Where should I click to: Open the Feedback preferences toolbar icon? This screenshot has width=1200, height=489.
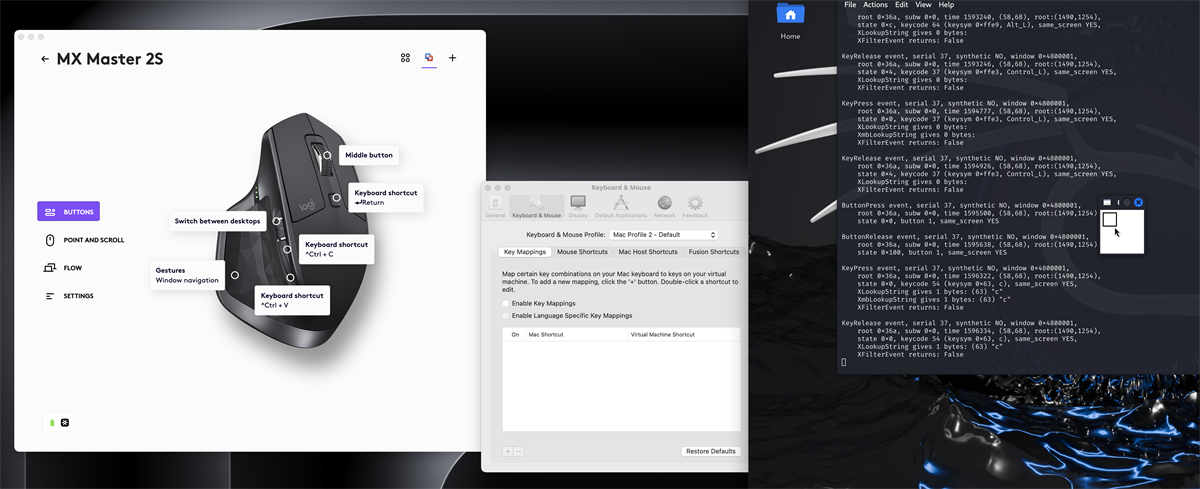(695, 206)
